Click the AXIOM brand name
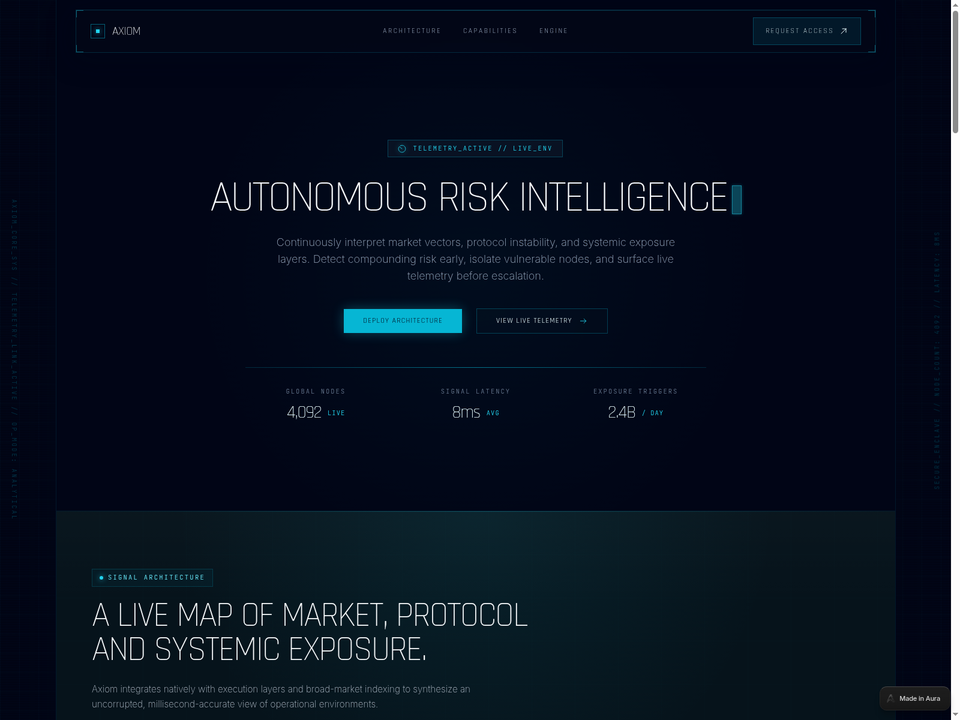The image size is (960, 720). click(126, 31)
